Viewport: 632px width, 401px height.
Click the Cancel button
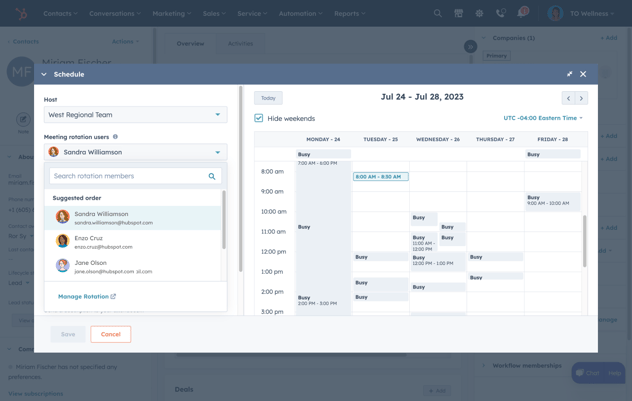pyautogui.click(x=110, y=334)
